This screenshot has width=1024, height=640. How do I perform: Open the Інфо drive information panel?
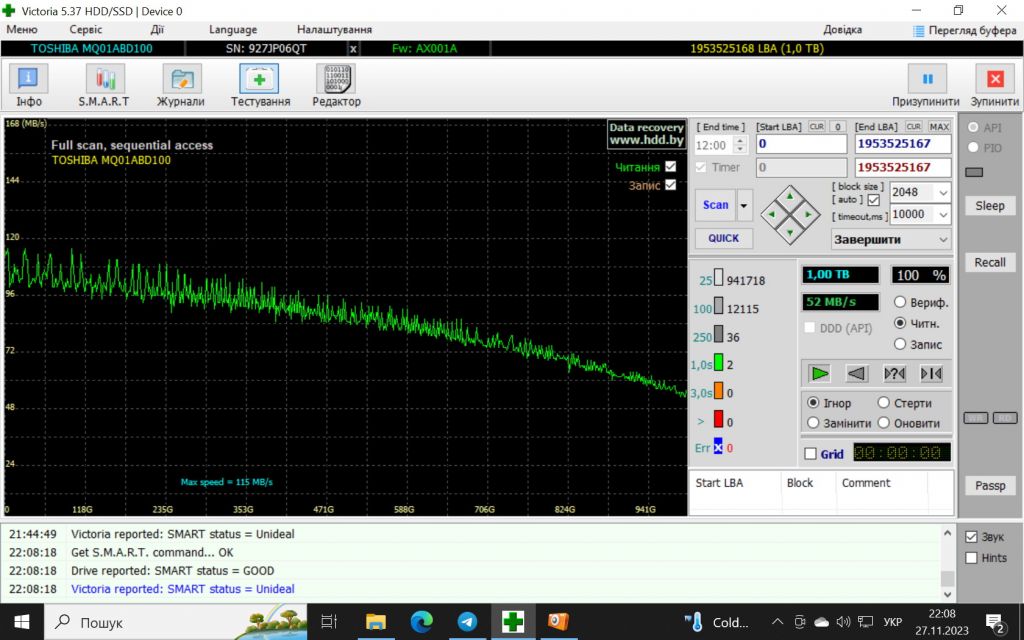tap(28, 86)
